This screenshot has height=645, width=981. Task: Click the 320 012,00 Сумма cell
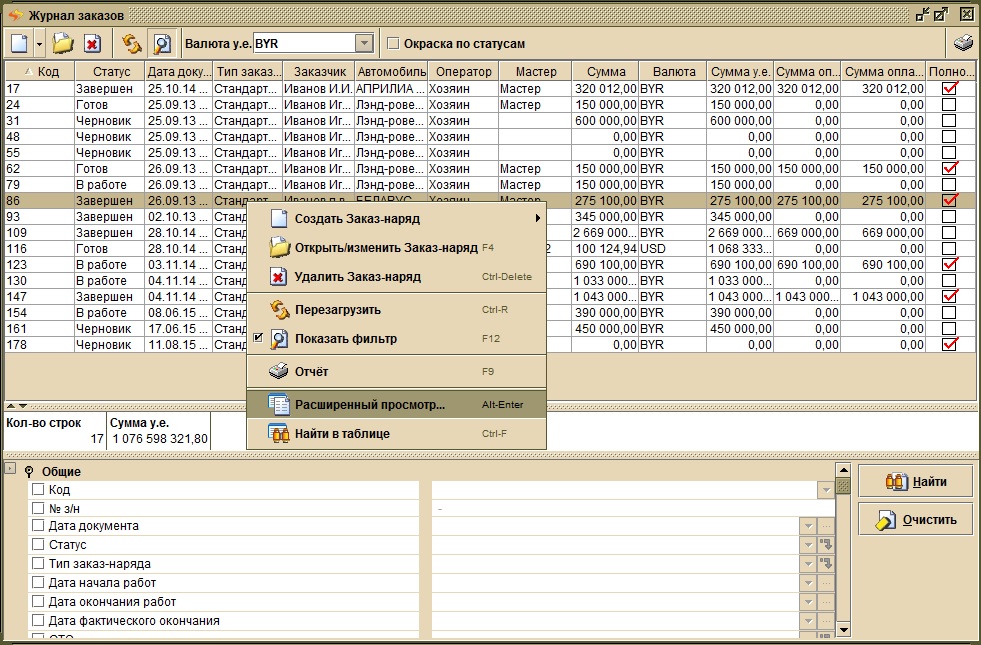[605, 89]
